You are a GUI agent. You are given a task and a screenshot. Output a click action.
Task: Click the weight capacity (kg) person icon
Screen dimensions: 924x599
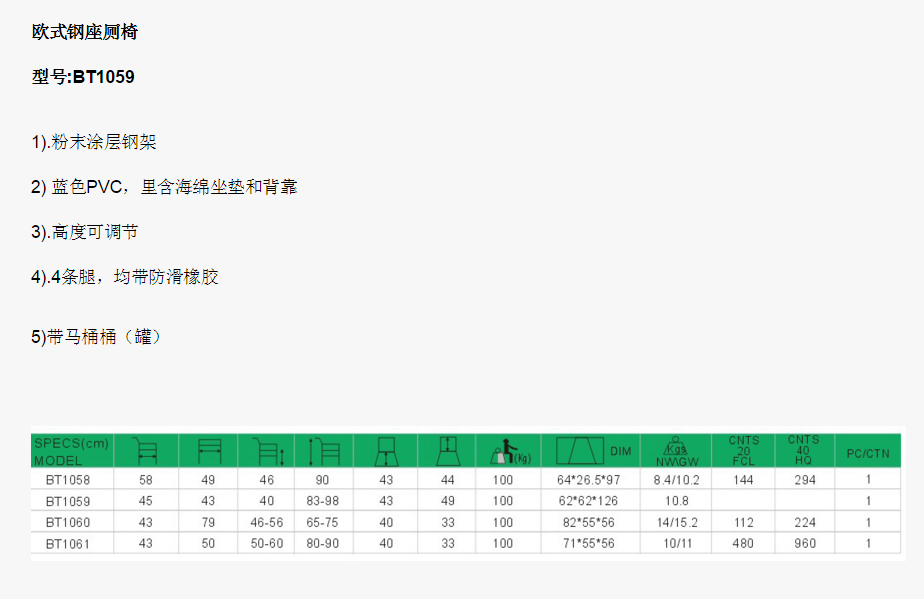click(508, 452)
